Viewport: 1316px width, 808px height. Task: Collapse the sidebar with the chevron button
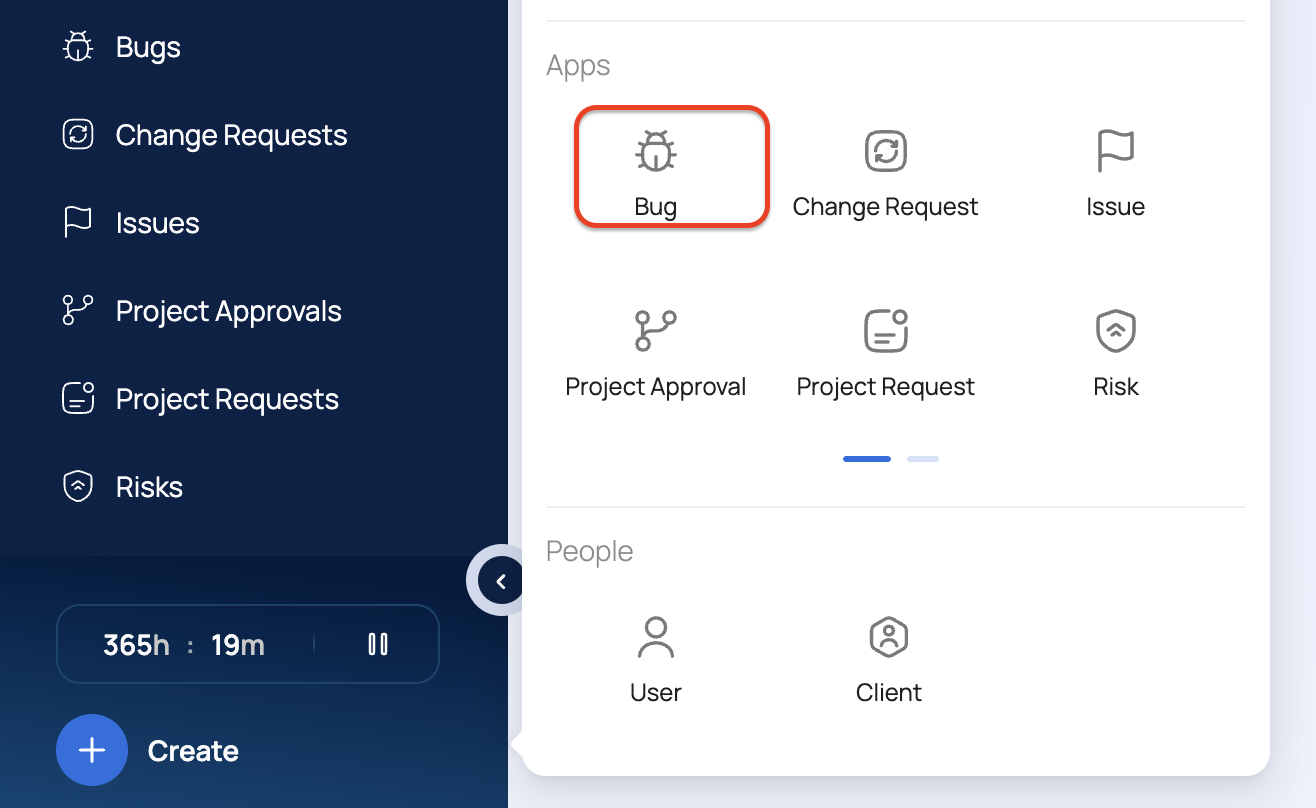tap(501, 581)
